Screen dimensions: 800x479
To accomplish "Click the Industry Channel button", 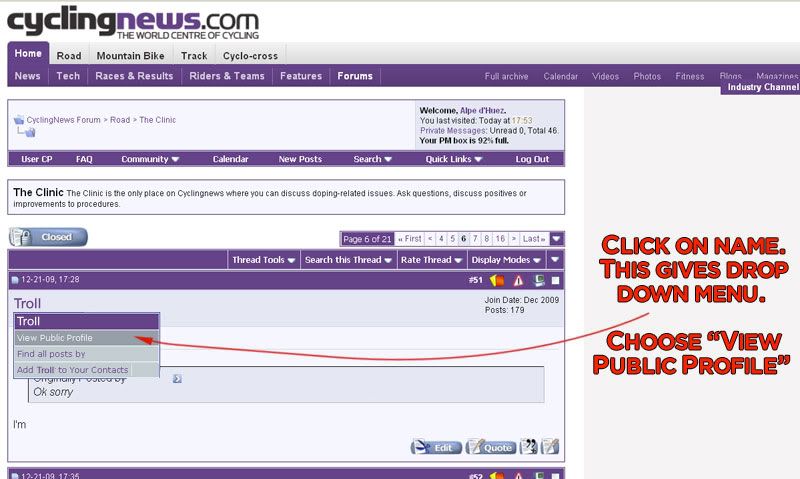I will click(x=761, y=87).
